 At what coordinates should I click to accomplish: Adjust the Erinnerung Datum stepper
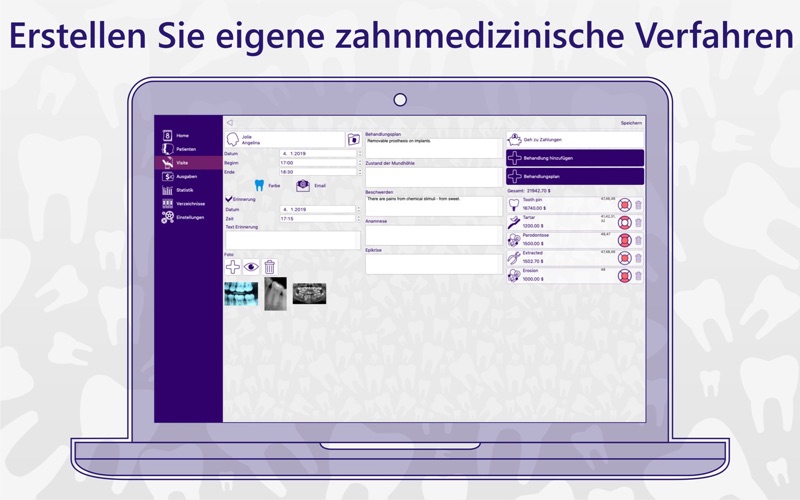click(358, 209)
